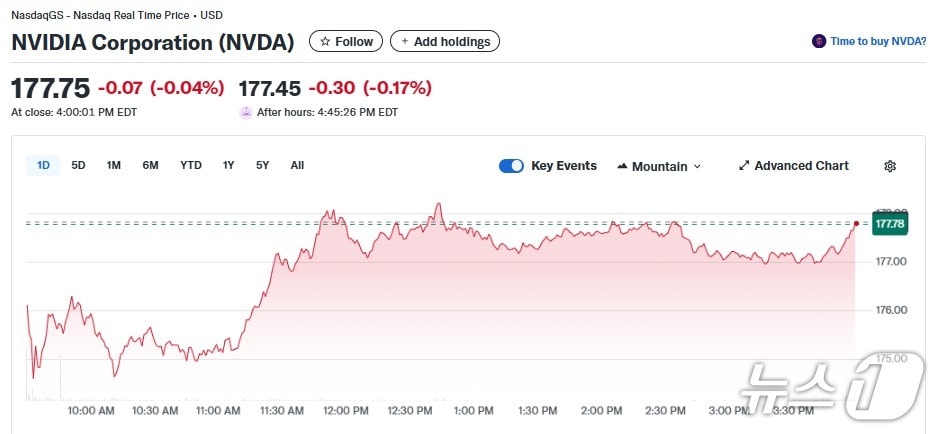Screen dimensions: 938x434
Task: Click the red dot at chart line end
Action: 856,223
